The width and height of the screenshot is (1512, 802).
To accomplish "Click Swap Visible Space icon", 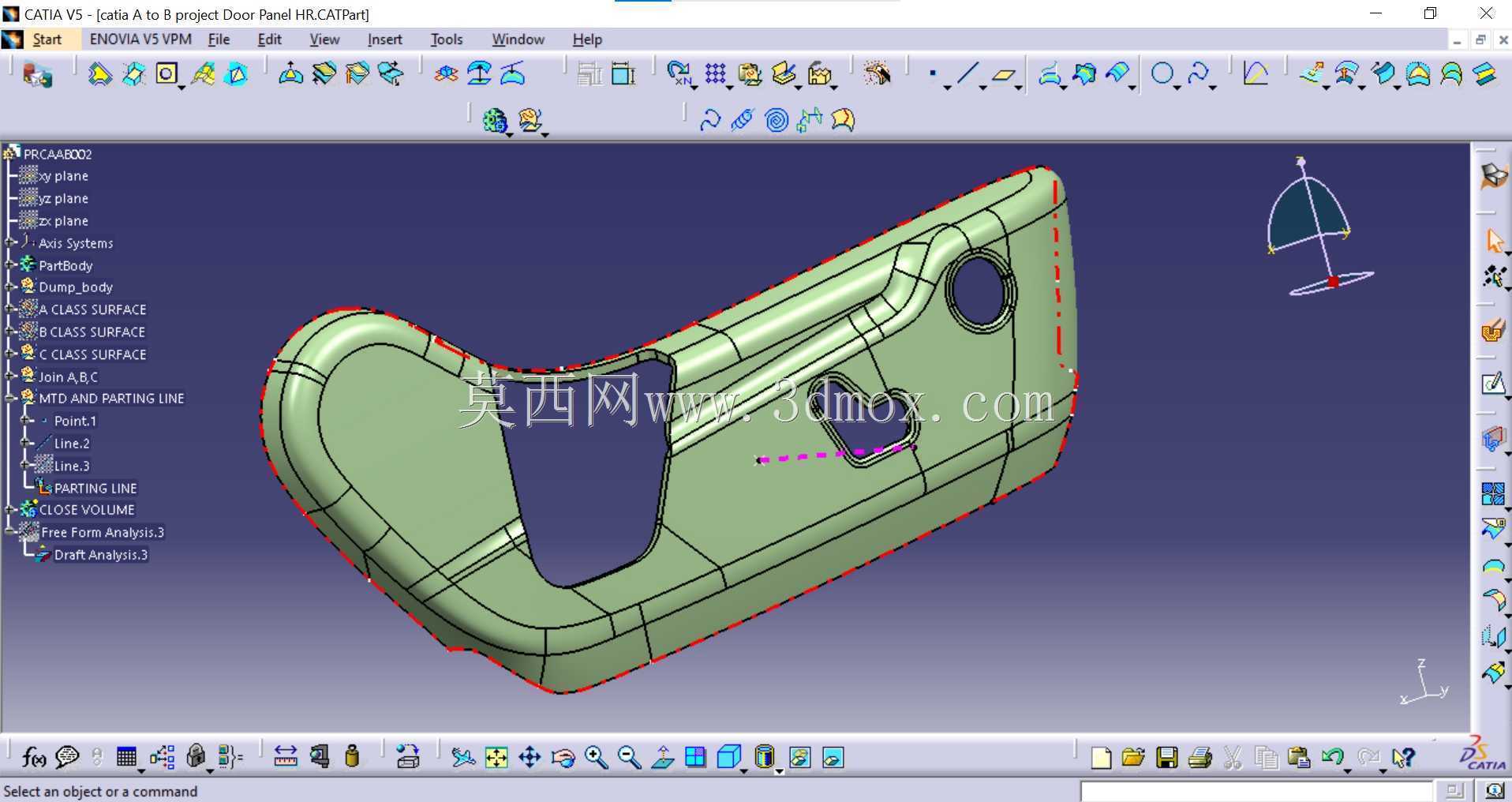I will point(833,758).
